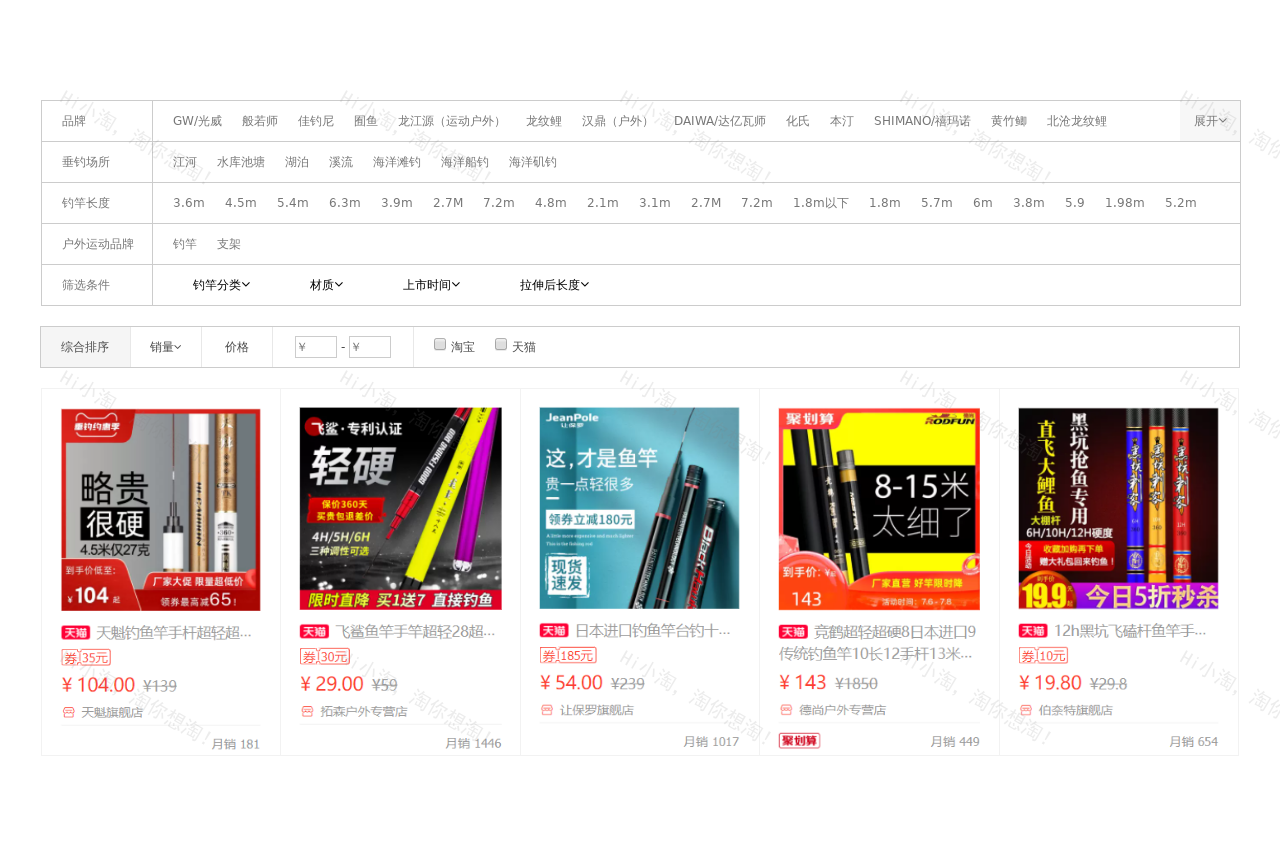
Task: Click the shop icon beside 天魅旗舰店
Action: point(69,712)
